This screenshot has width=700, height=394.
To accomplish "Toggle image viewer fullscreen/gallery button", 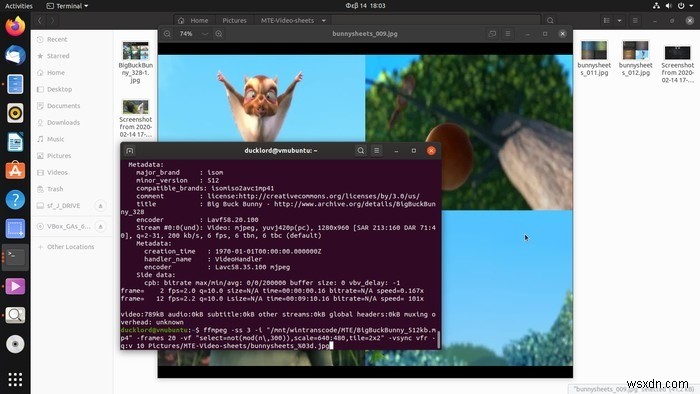I will pyautogui.click(x=492, y=34).
